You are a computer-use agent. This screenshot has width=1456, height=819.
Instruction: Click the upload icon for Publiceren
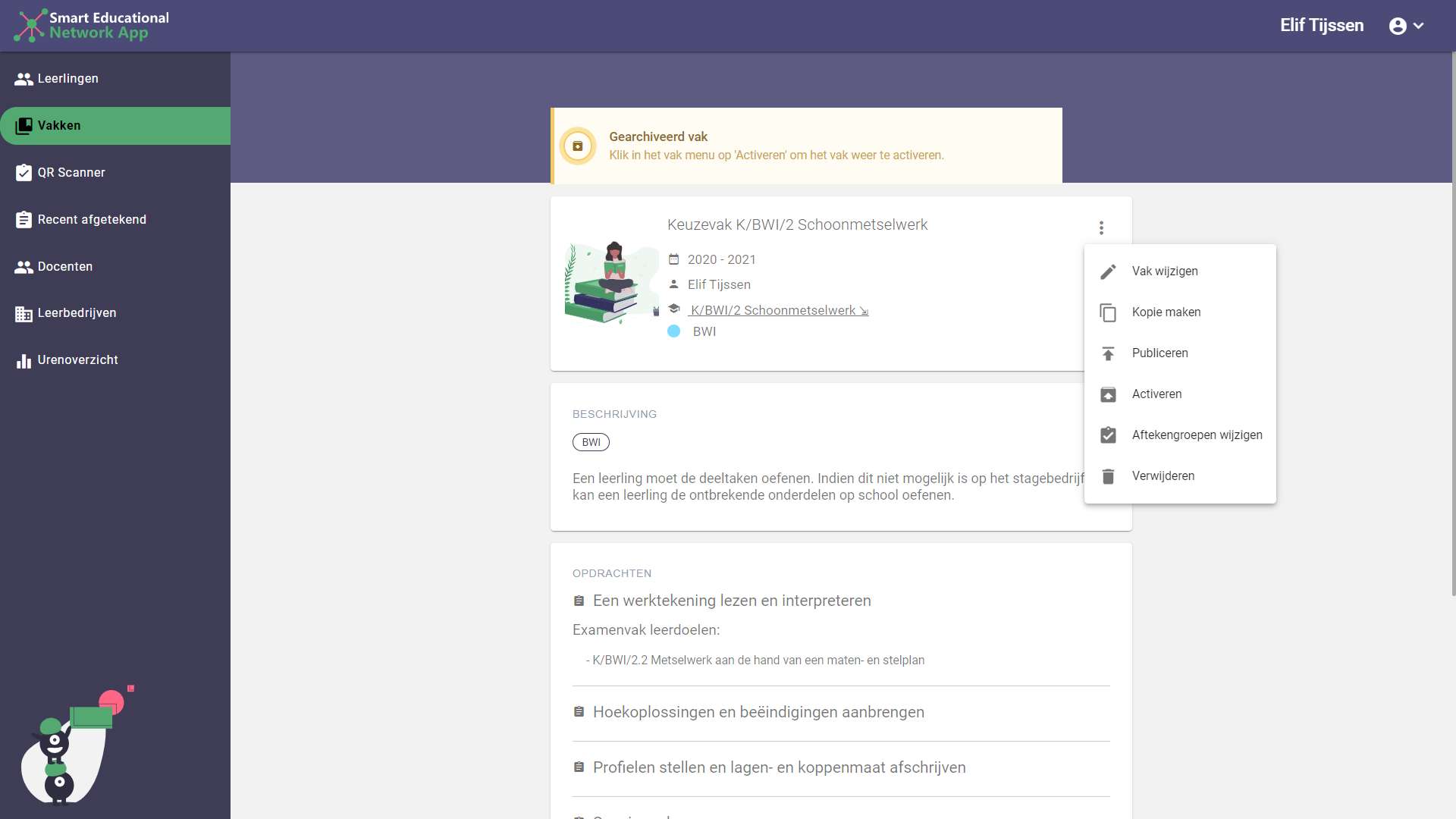[x=1108, y=353]
